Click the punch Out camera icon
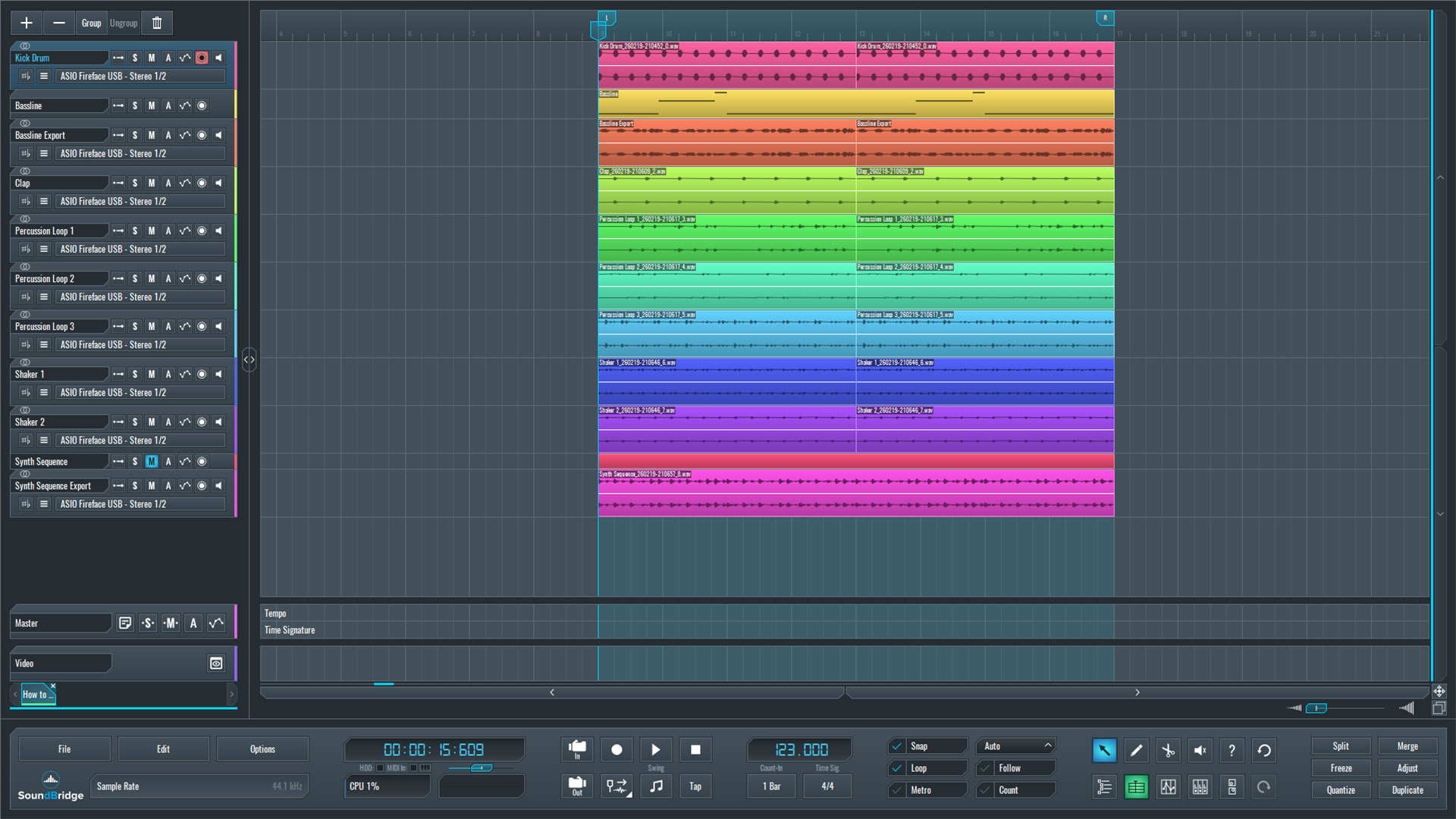The height and width of the screenshot is (819, 1456). [577, 786]
